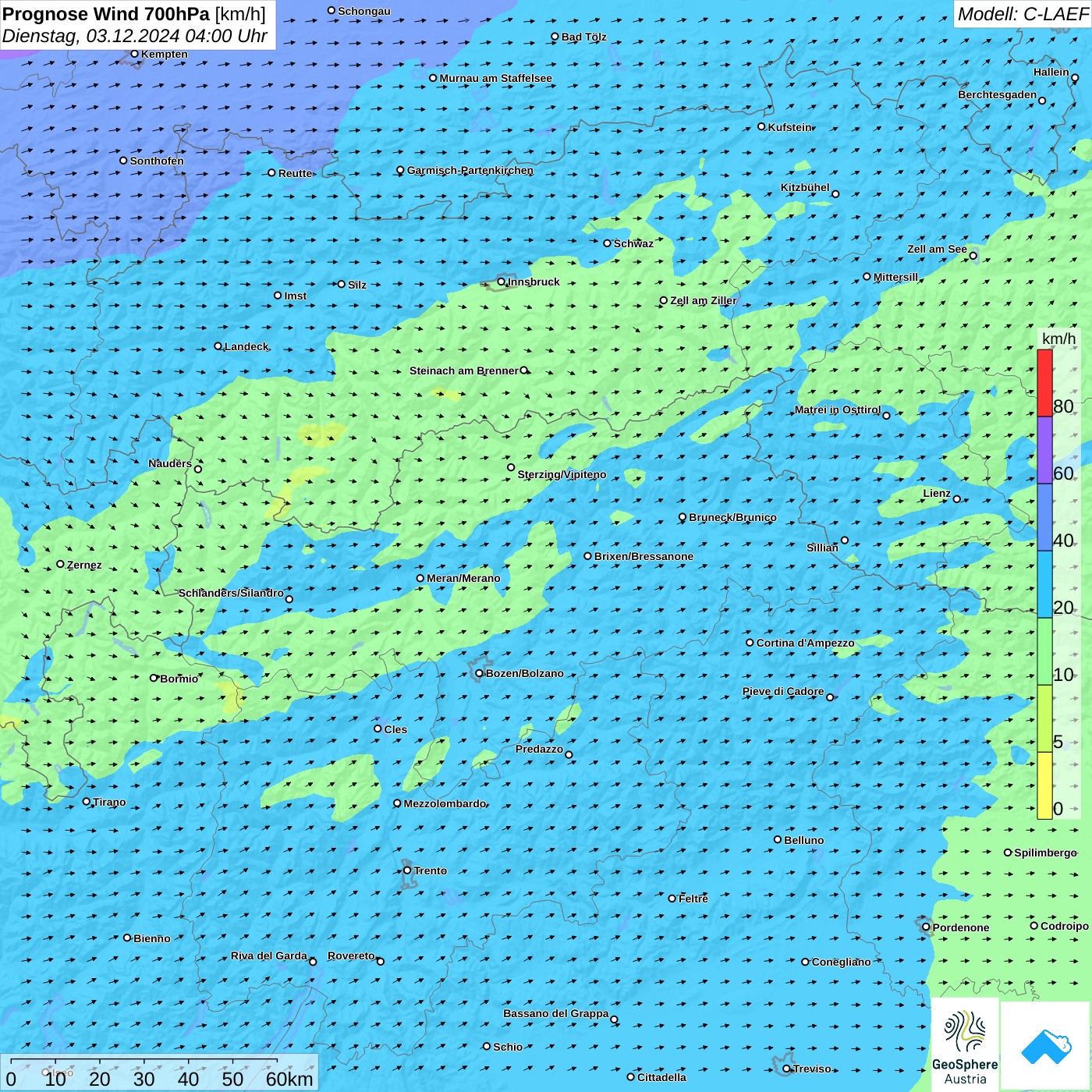Click the 'Bad Tölz' map label
The width and height of the screenshot is (1092, 1092).
pos(583,37)
